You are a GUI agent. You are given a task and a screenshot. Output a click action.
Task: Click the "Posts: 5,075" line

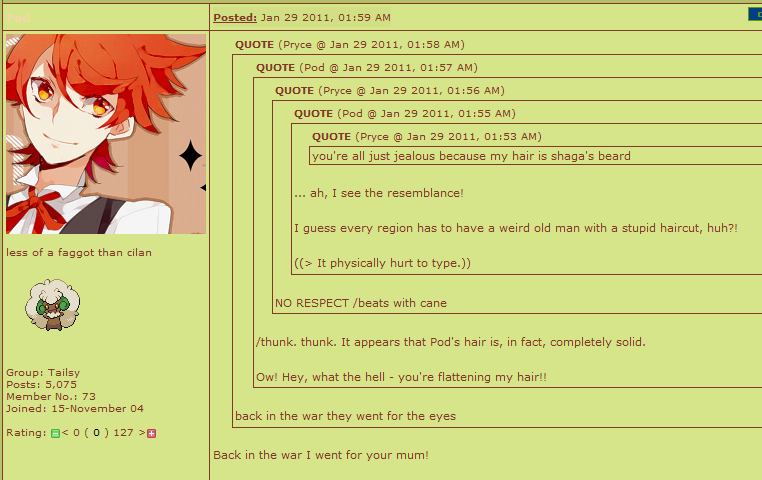point(41,385)
